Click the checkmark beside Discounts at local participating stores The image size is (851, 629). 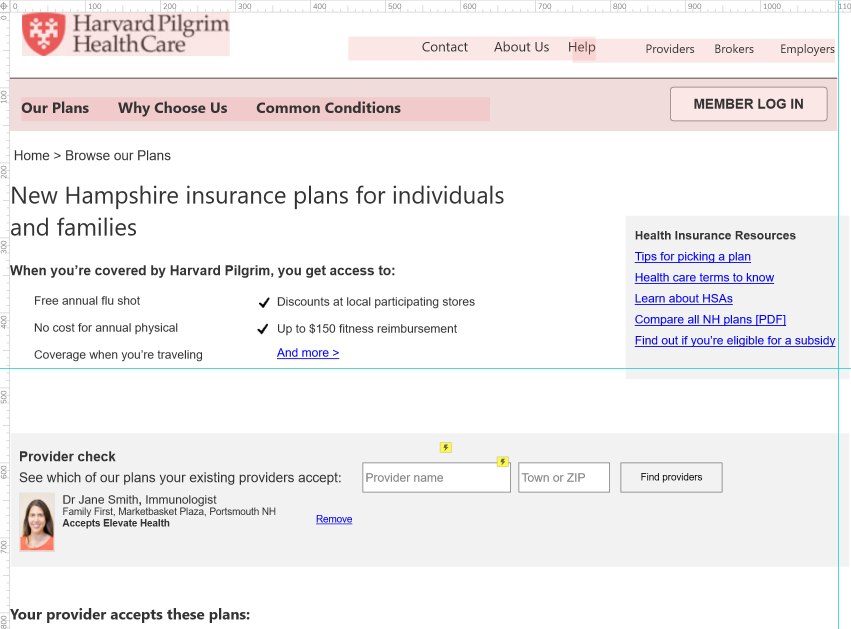pyautogui.click(x=264, y=302)
